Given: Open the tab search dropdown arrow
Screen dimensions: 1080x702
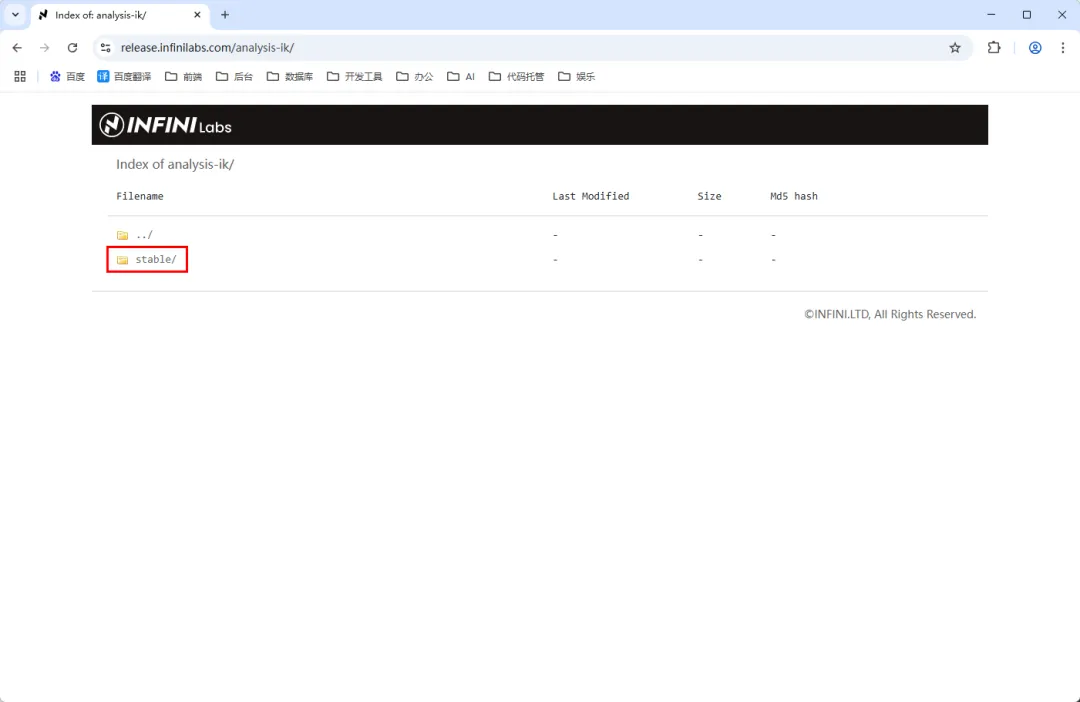Looking at the screenshot, I should click(x=15, y=14).
